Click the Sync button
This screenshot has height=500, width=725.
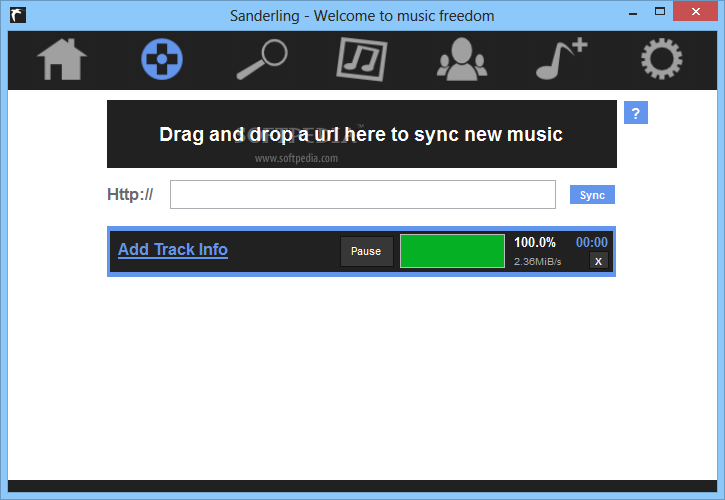(592, 195)
